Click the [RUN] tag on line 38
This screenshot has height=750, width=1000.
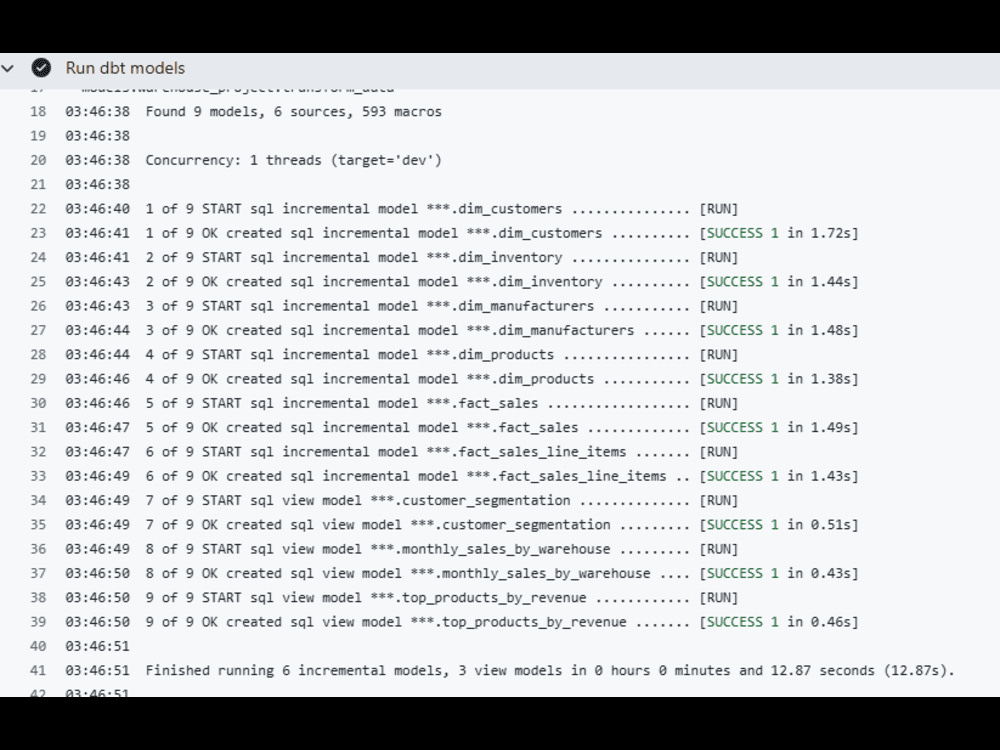(719, 598)
